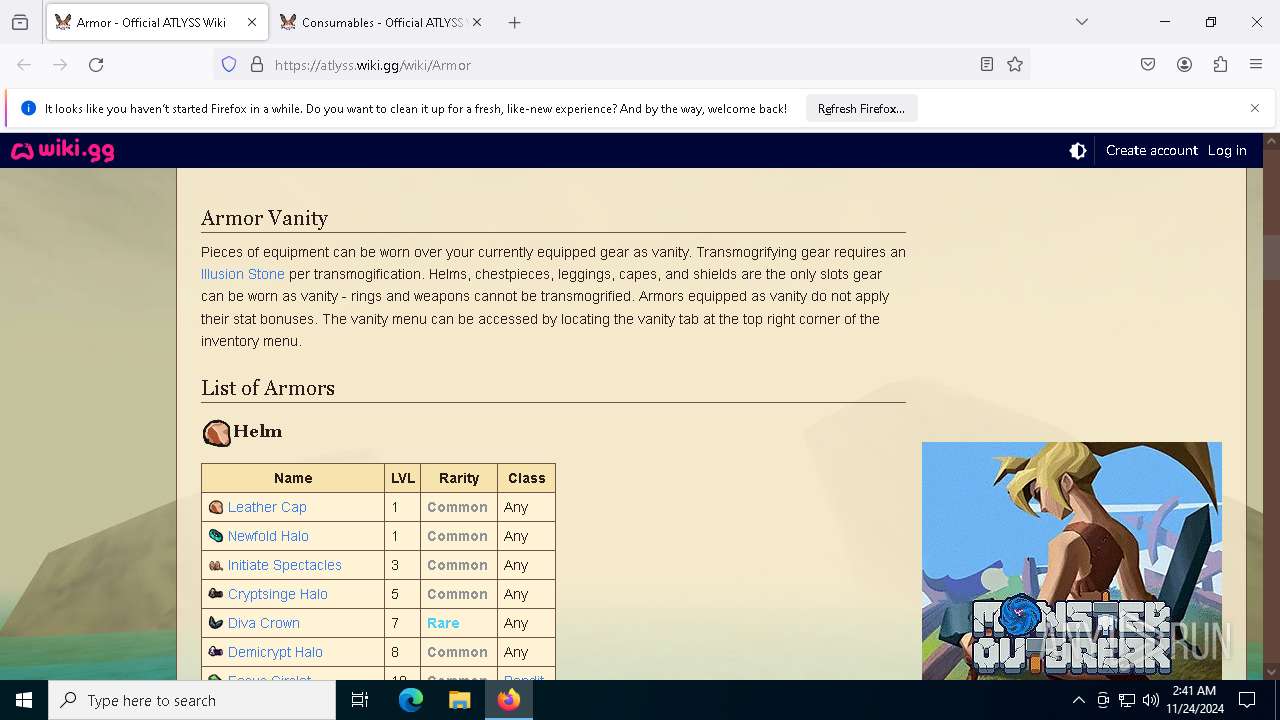Image resolution: width=1280 pixels, height=720 pixels.
Task: Click the Refresh Firefox button
Action: (861, 109)
